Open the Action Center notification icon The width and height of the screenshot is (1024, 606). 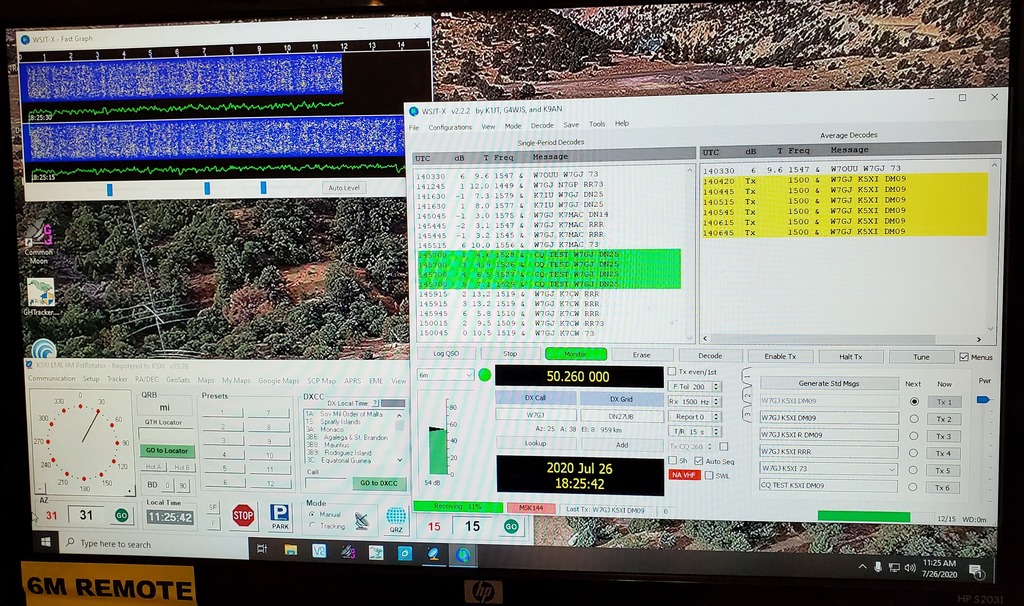tap(976, 572)
